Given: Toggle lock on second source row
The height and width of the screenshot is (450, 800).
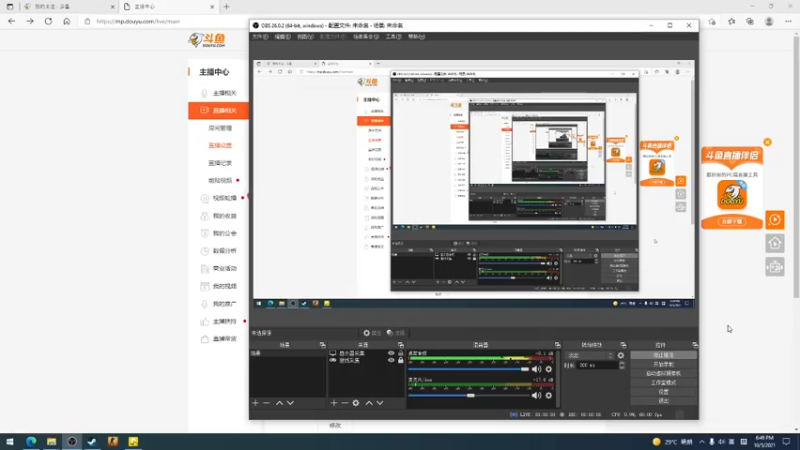Looking at the screenshot, I should (401, 360).
